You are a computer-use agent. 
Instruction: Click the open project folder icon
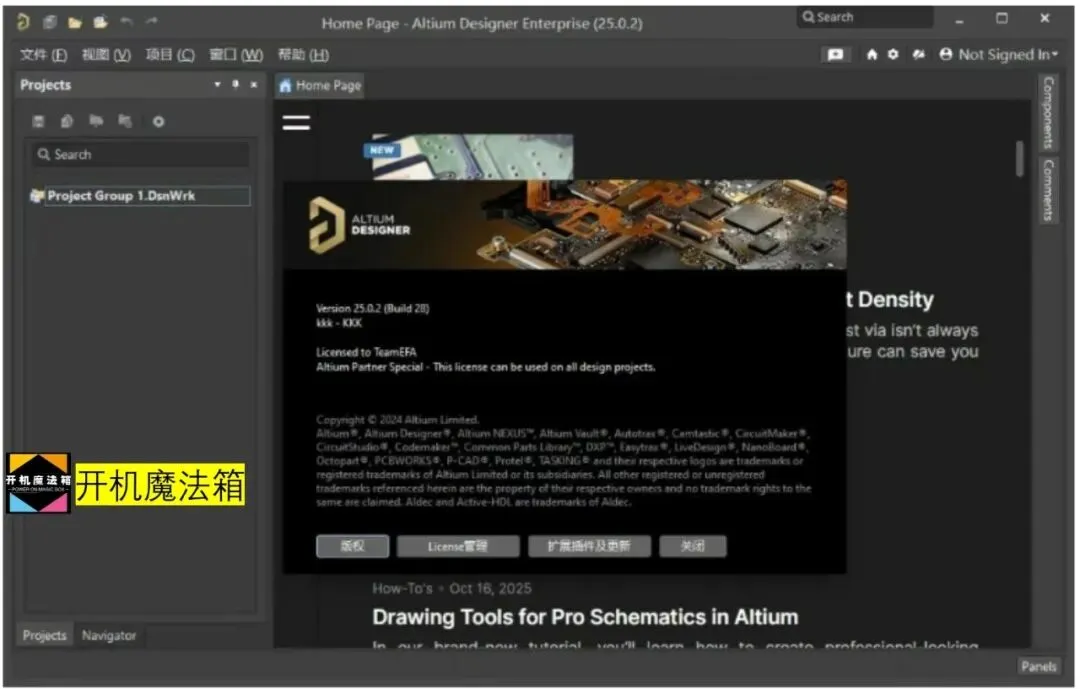101,22
